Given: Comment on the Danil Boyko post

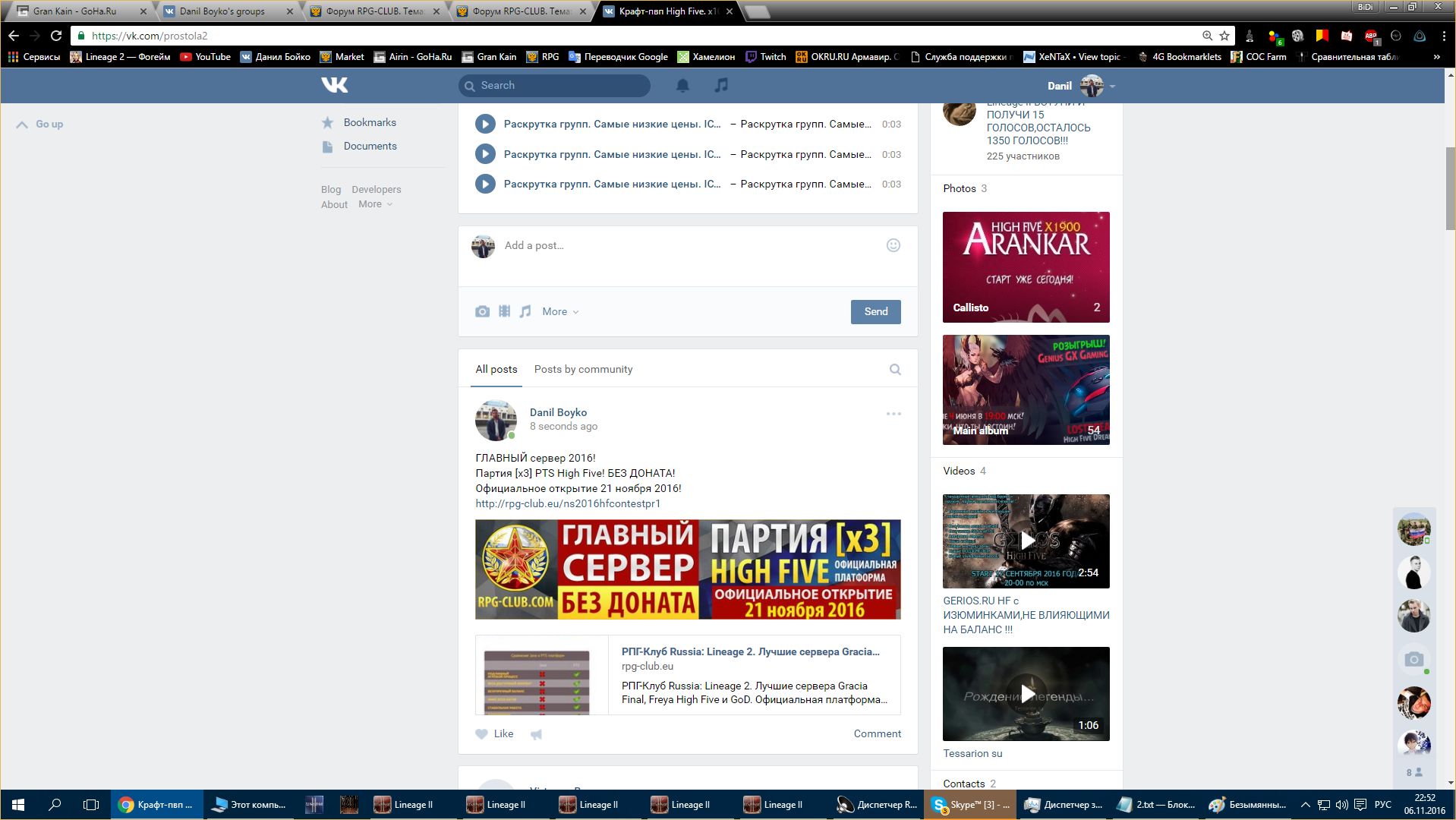Looking at the screenshot, I should [x=877, y=733].
